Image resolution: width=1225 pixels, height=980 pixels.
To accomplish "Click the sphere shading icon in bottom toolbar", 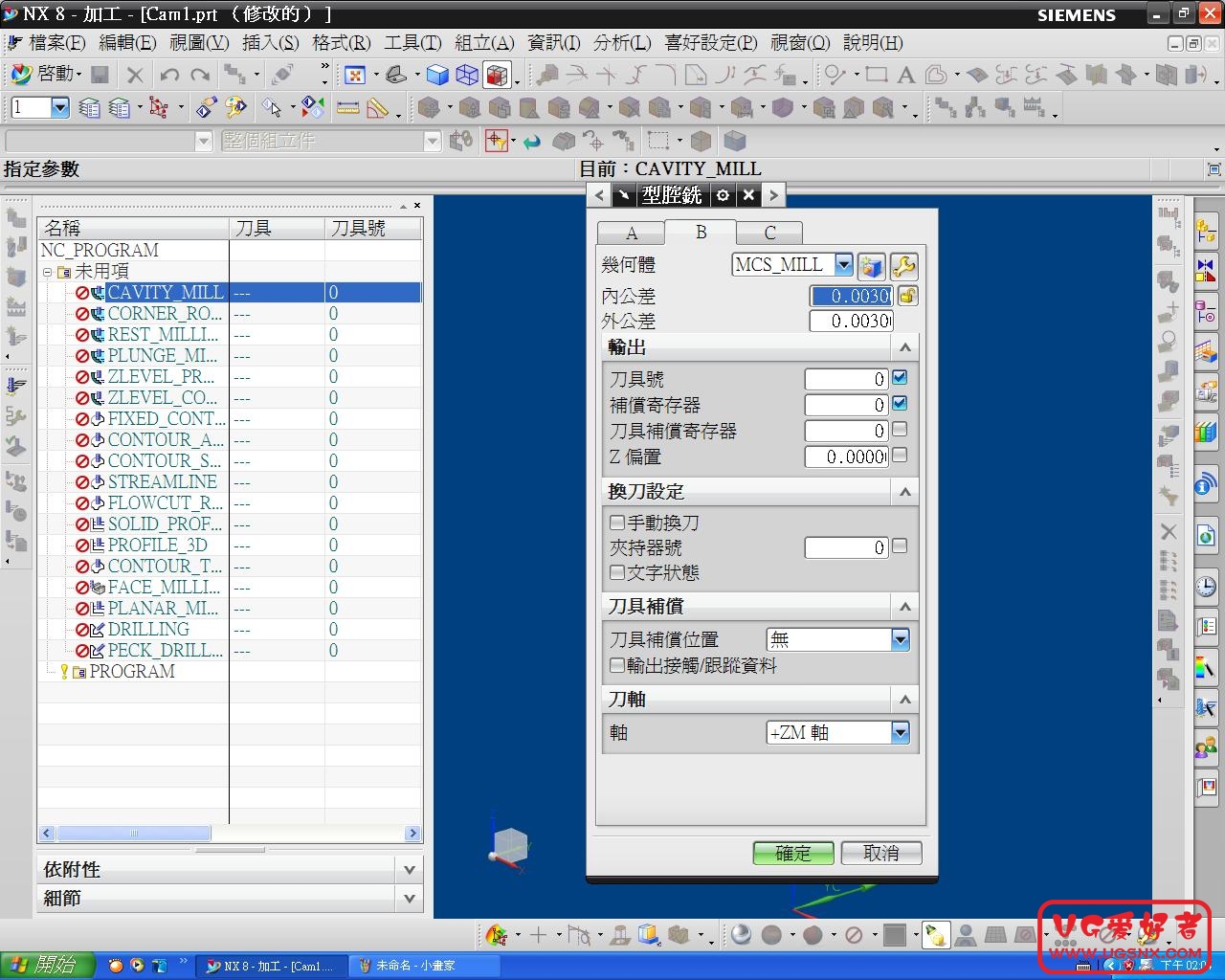I will click(x=742, y=935).
